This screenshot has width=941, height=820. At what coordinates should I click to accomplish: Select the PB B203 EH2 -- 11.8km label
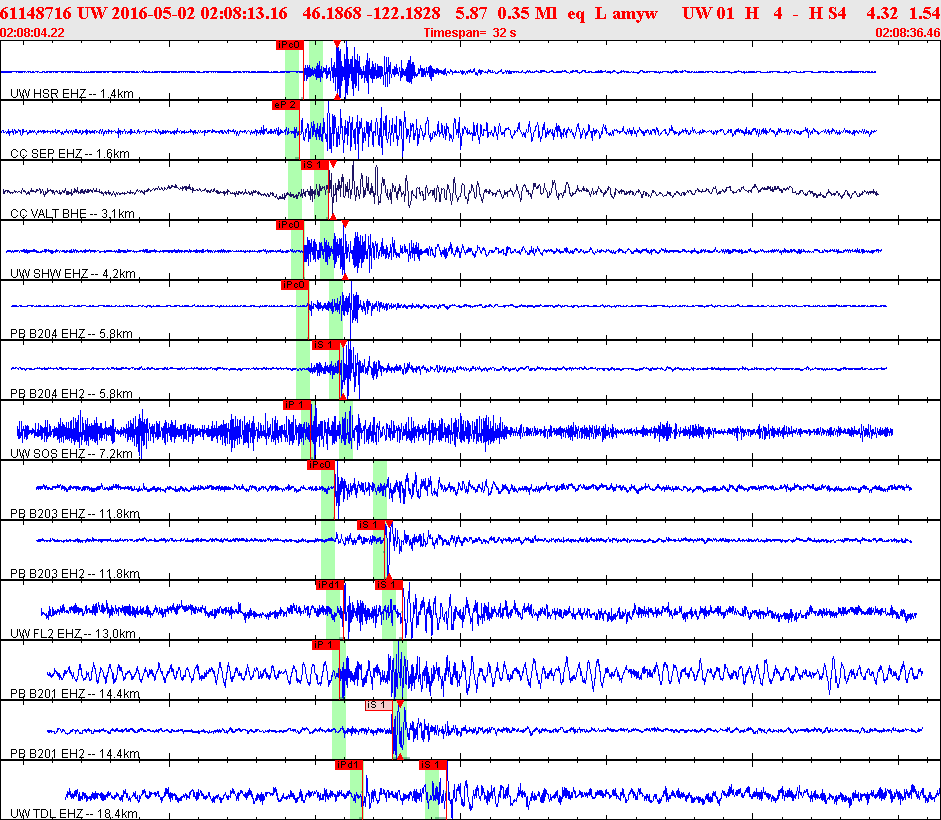(75, 574)
